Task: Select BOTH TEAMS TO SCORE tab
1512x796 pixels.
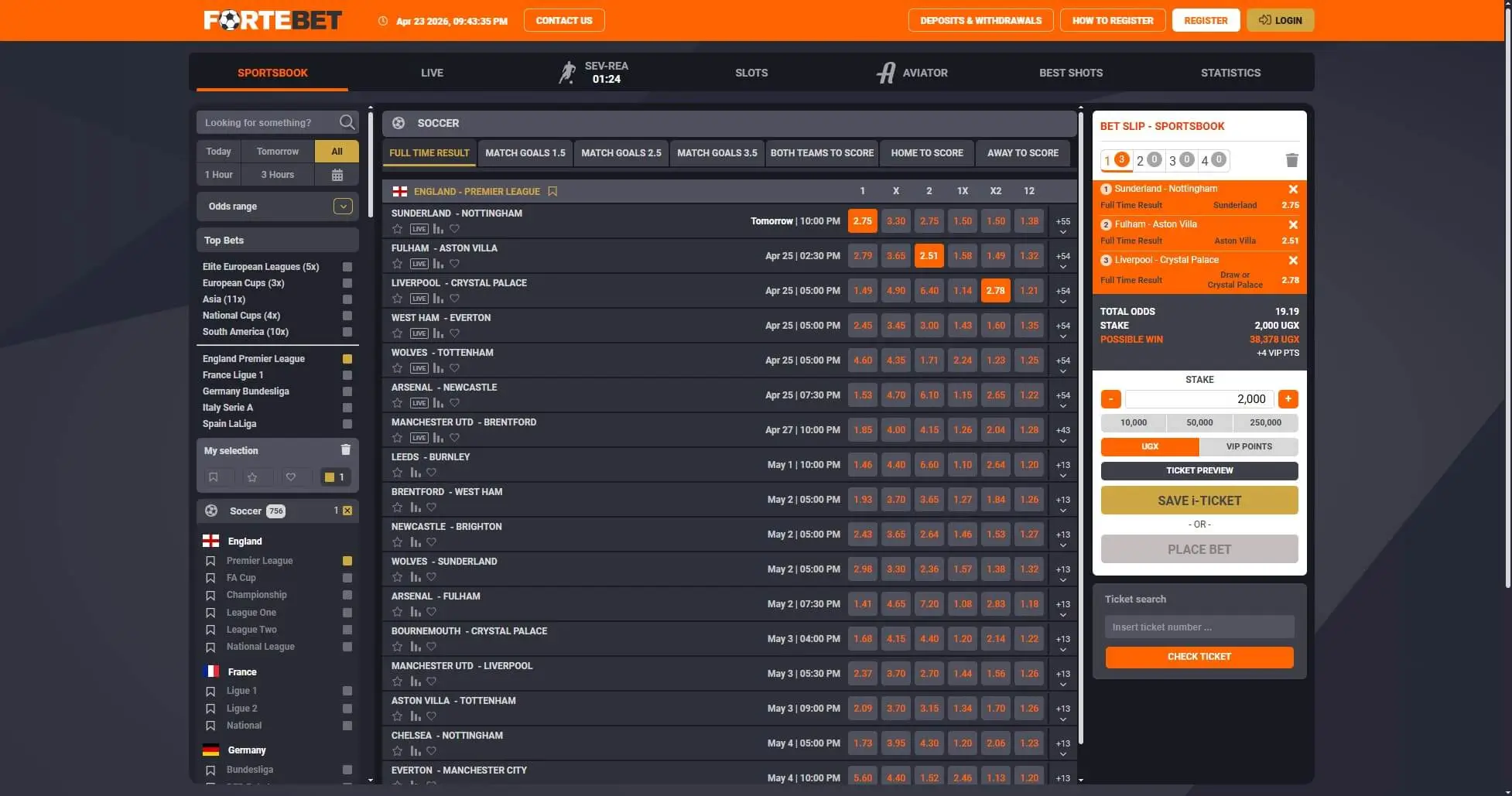Action: point(822,153)
